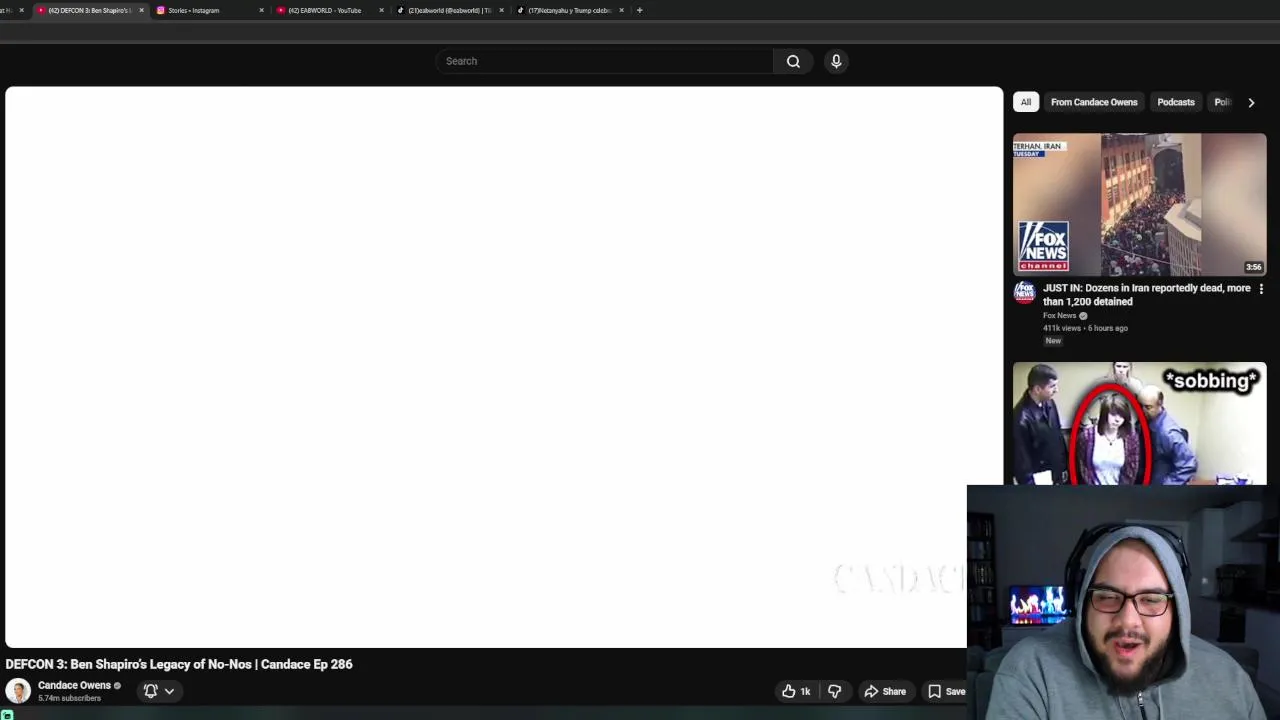Select the From Candace Owens chip

pyautogui.click(x=1094, y=102)
